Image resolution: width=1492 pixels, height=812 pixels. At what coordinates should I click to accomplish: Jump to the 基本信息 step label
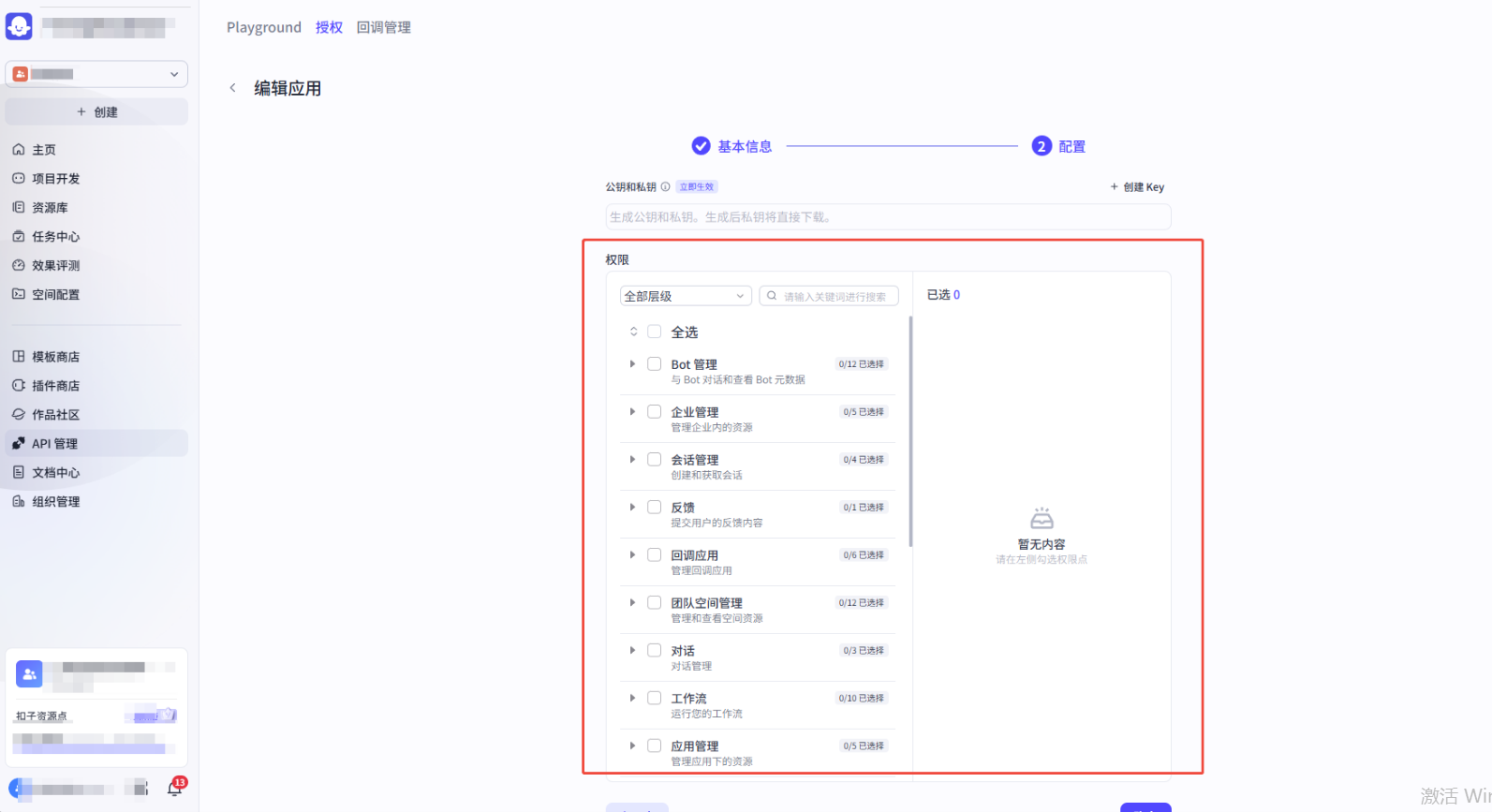tap(746, 147)
